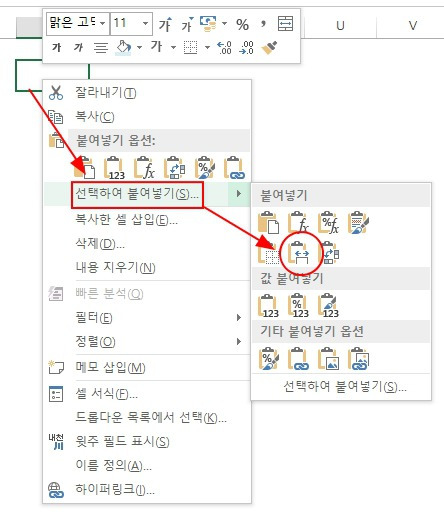The image size is (444, 512).
Task: Open fill color dropdown arrow
Action: pos(139,48)
